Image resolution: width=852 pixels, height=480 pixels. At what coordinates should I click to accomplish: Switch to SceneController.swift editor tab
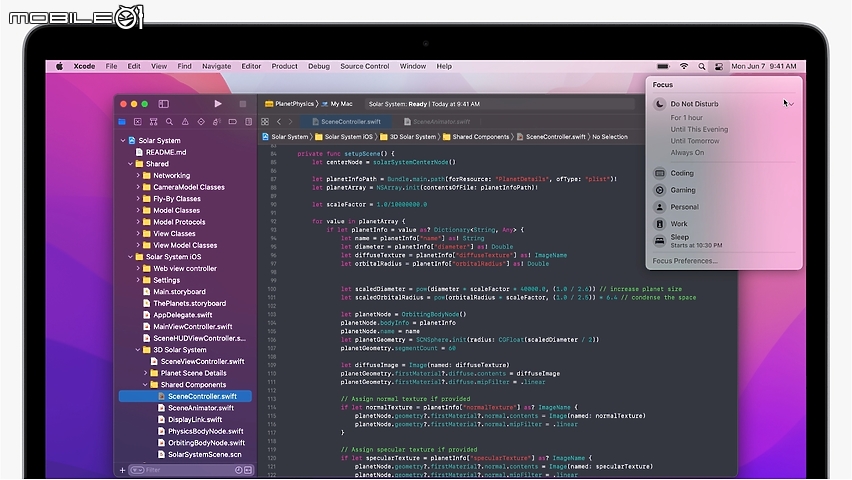(346, 122)
